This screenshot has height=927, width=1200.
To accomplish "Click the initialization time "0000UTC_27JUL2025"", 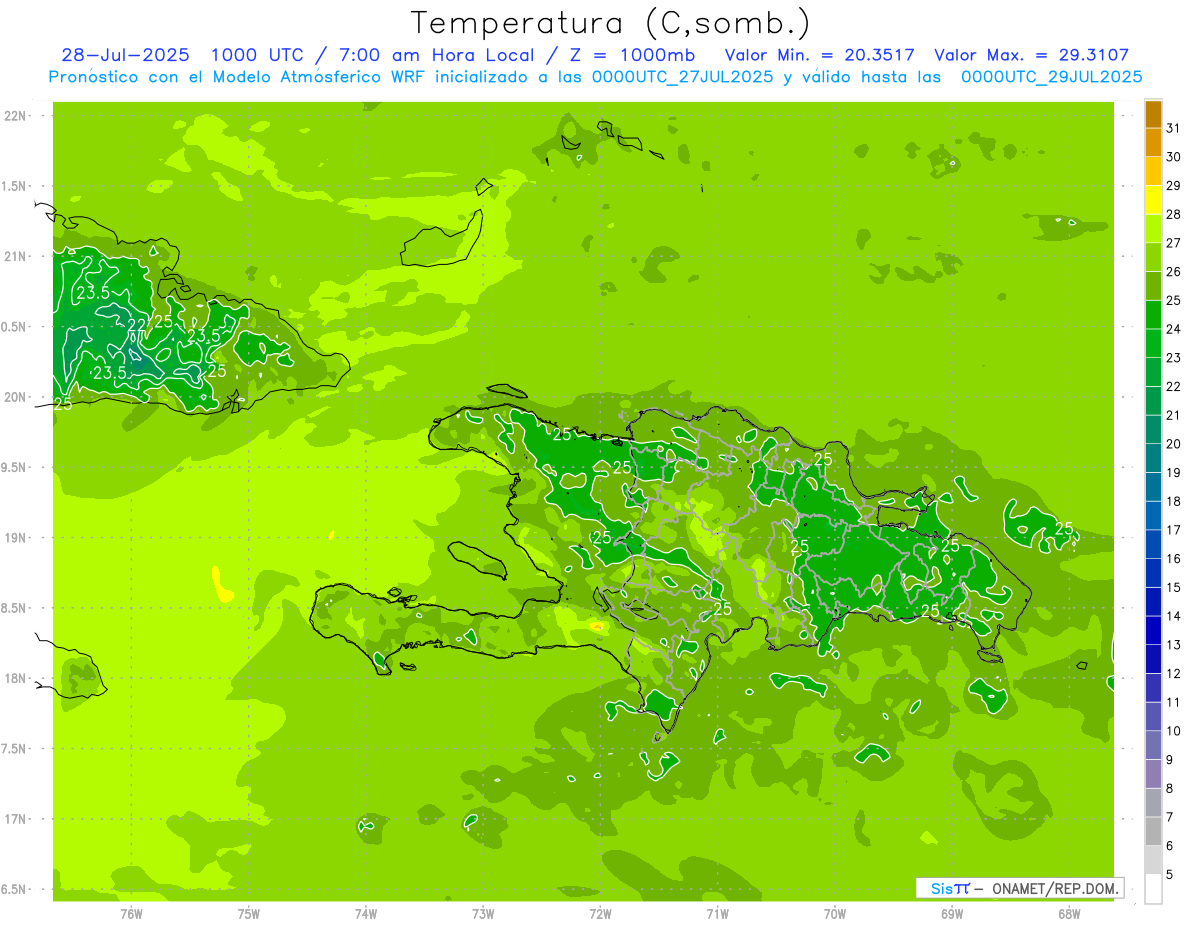I will [x=683, y=77].
